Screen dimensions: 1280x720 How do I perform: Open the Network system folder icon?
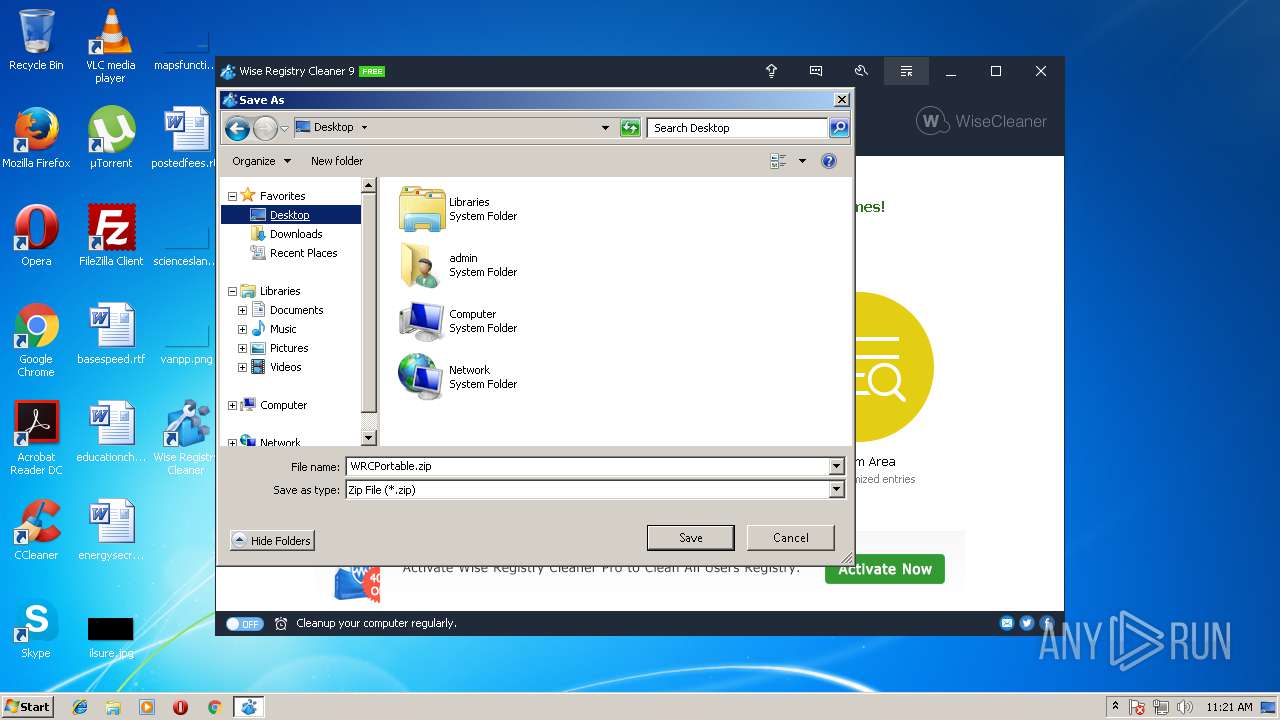pos(422,377)
